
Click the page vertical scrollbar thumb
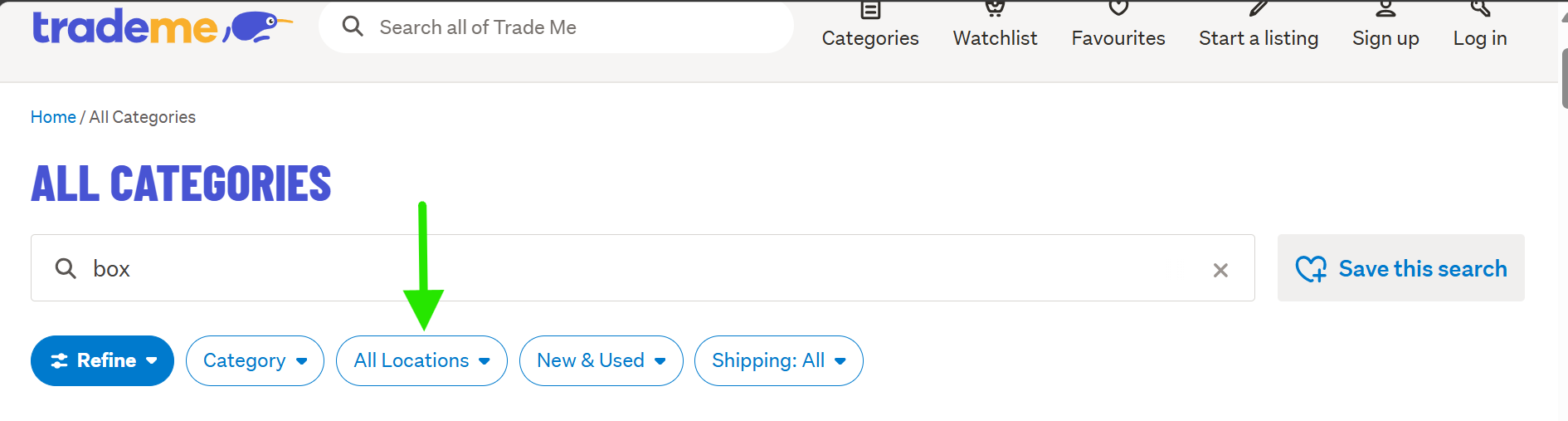1564,79
